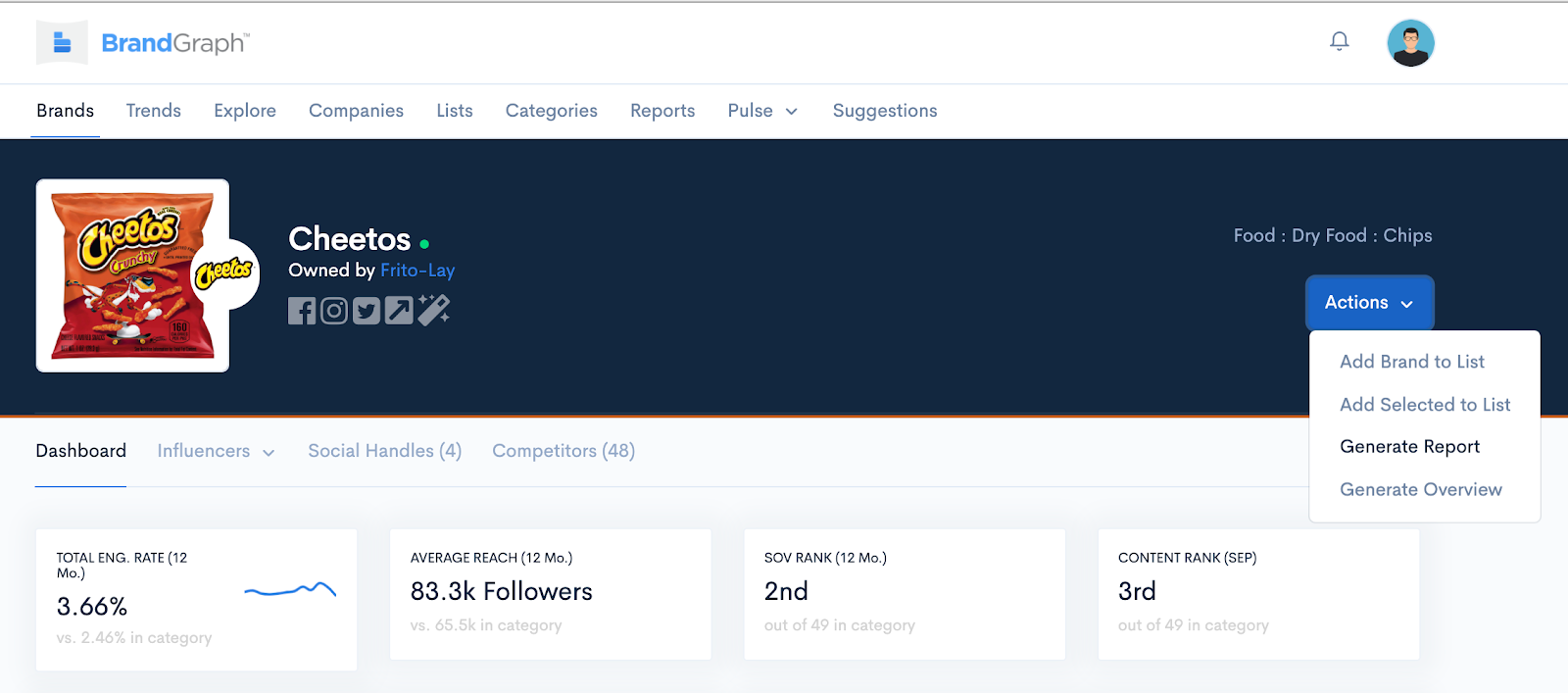Screen dimensions: 1568x693
Task: Open the Social Handles (4) tab
Action: (385, 451)
